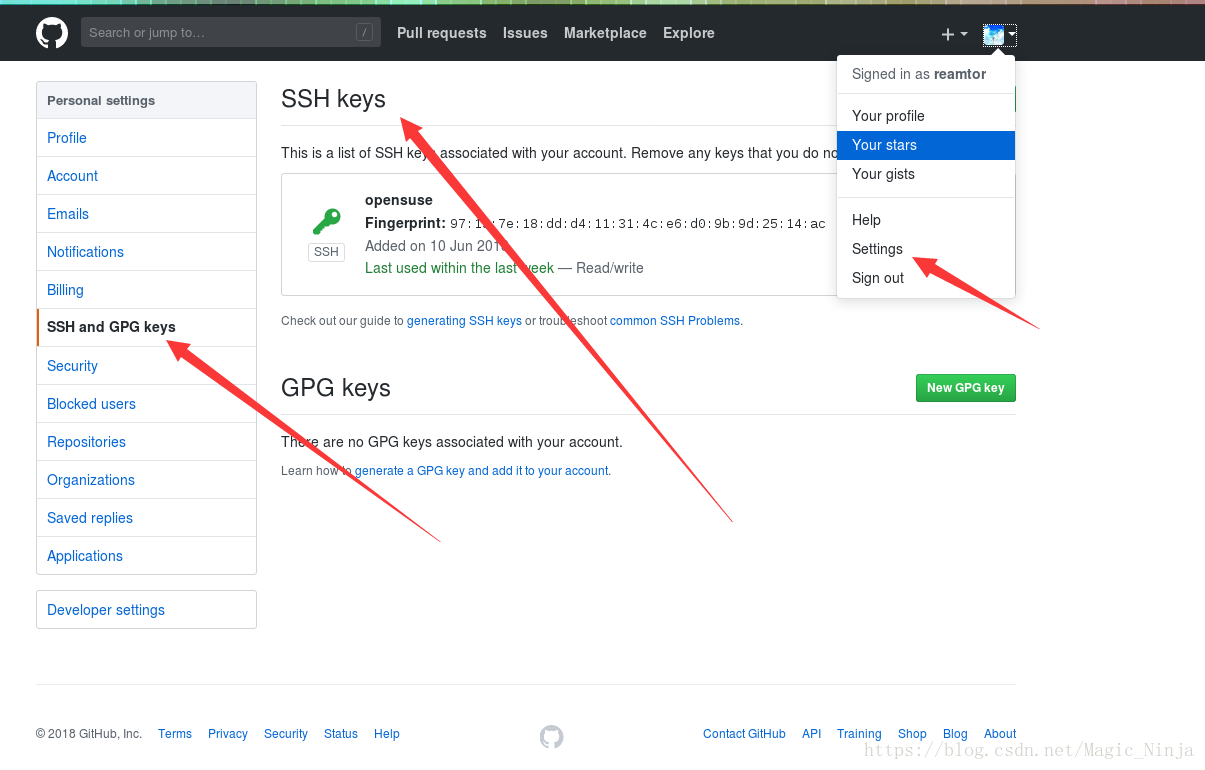Viewport: 1205px width, 770px height.
Task: Select Explore in the header
Action: (689, 33)
